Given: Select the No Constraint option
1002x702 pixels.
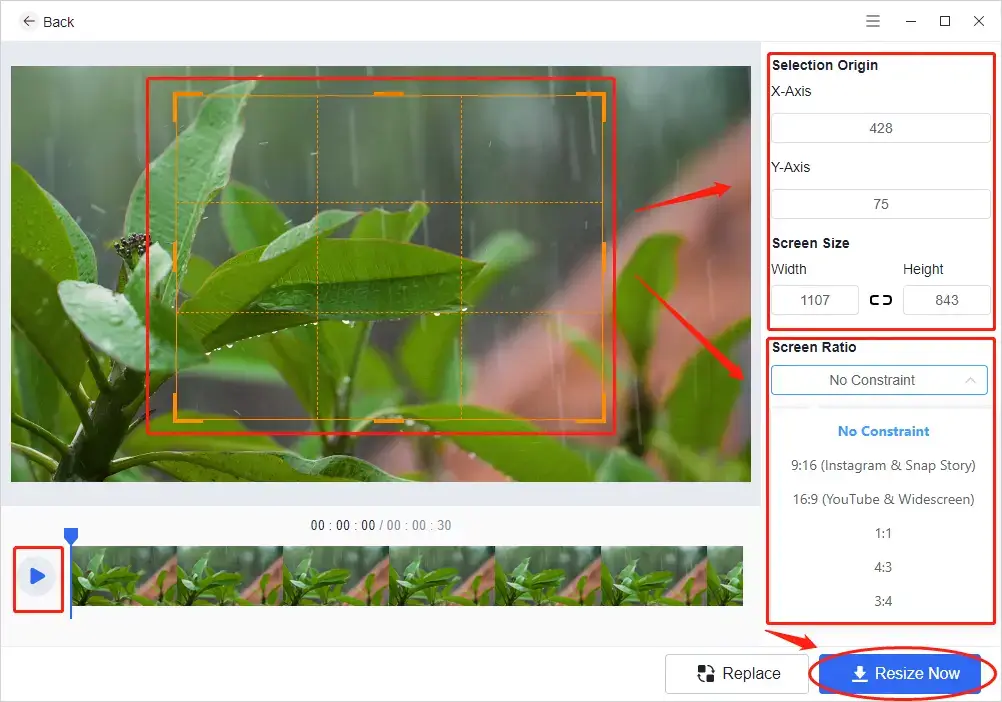Looking at the screenshot, I should pyautogui.click(x=882, y=431).
